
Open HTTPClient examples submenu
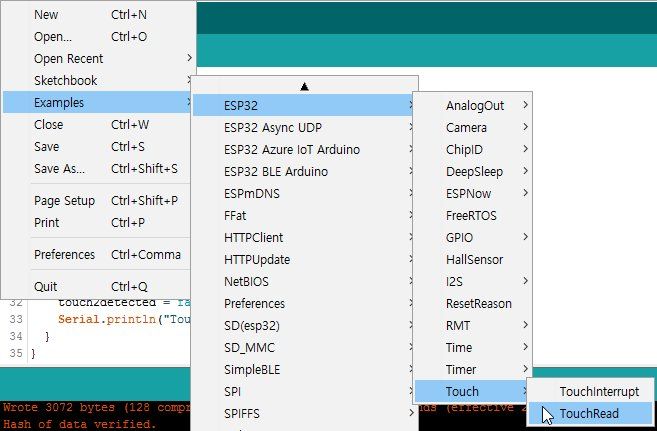[x=304, y=237]
